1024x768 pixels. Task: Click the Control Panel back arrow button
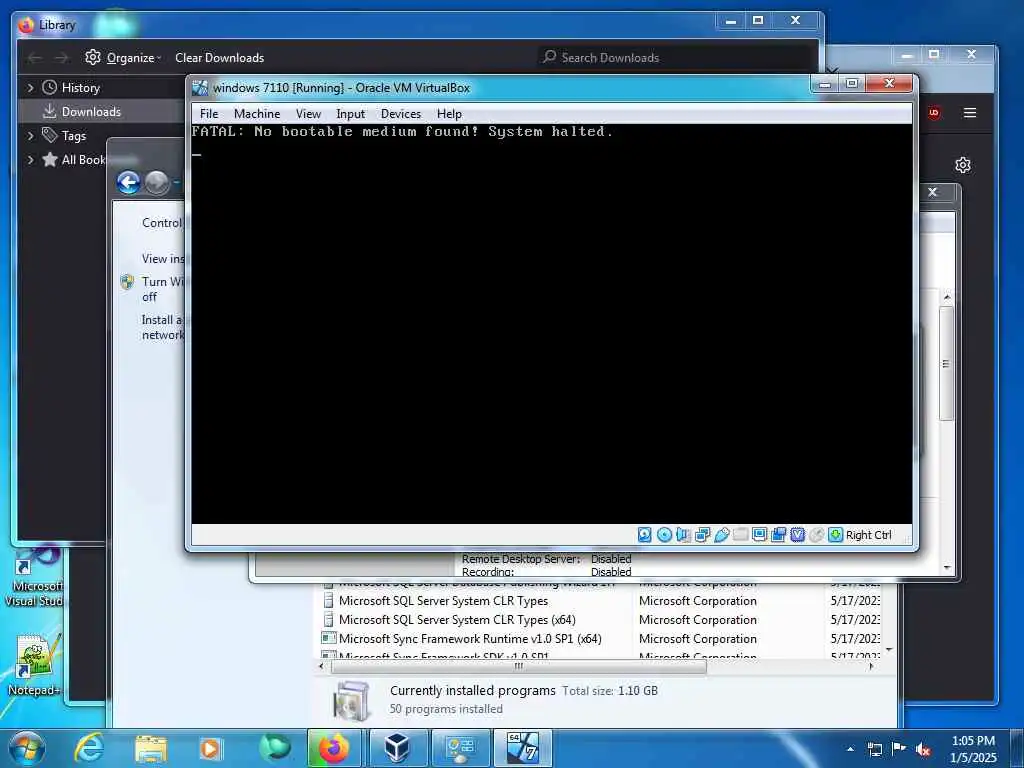[129, 182]
